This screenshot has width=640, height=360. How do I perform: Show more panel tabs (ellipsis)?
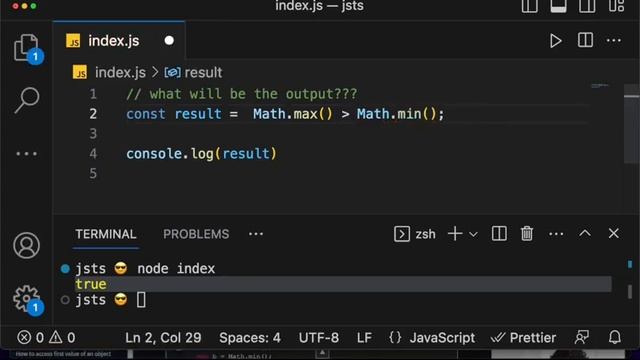(x=256, y=234)
